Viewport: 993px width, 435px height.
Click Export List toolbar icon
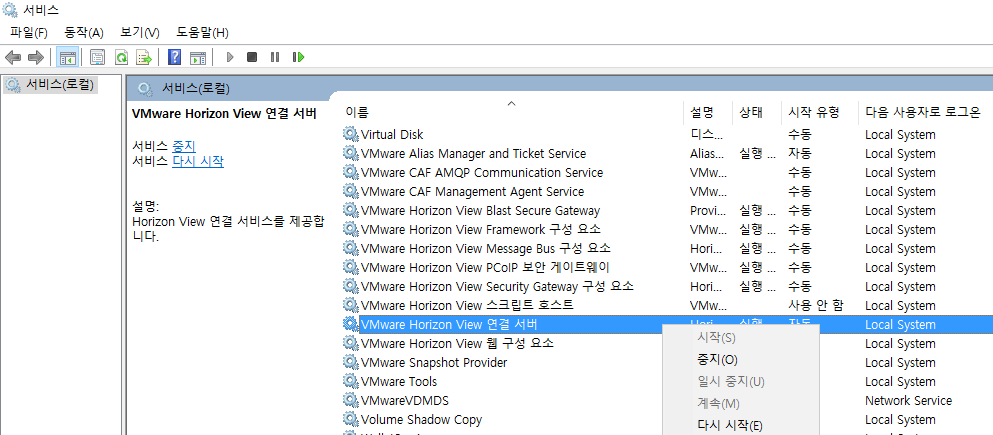144,57
